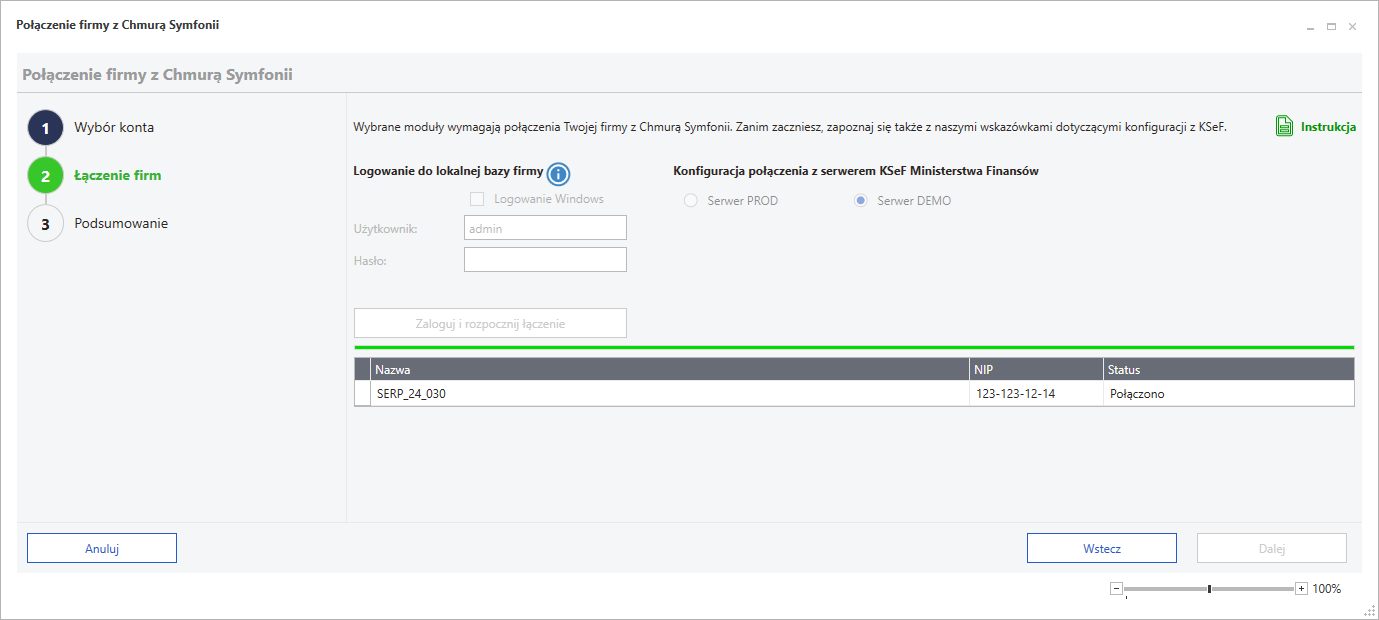Click Zaloguj i rozpocznij łączenie button
Image resolution: width=1379 pixels, height=620 pixels.
pos(490,323)
